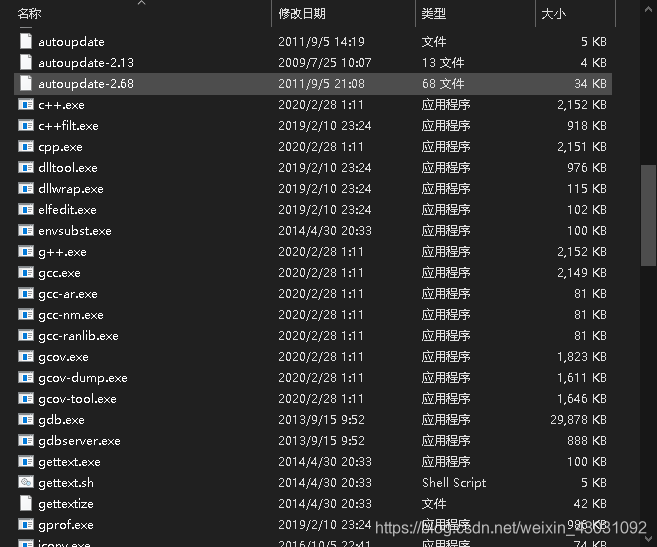Click the cpp.exe application icon
The width and height of the screenshot is (657, 547).
(26, 146)
